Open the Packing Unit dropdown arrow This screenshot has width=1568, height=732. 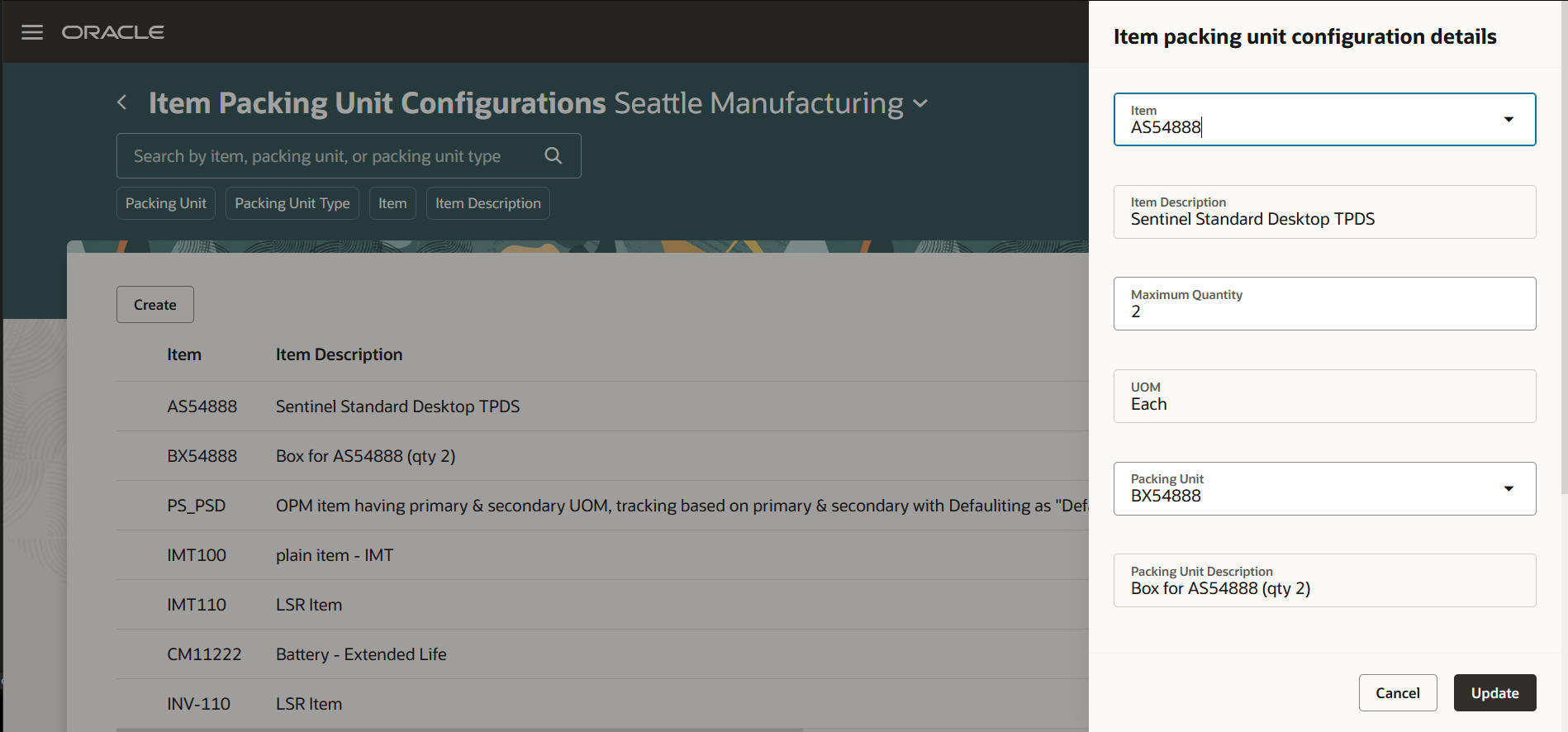point(1508,488)
